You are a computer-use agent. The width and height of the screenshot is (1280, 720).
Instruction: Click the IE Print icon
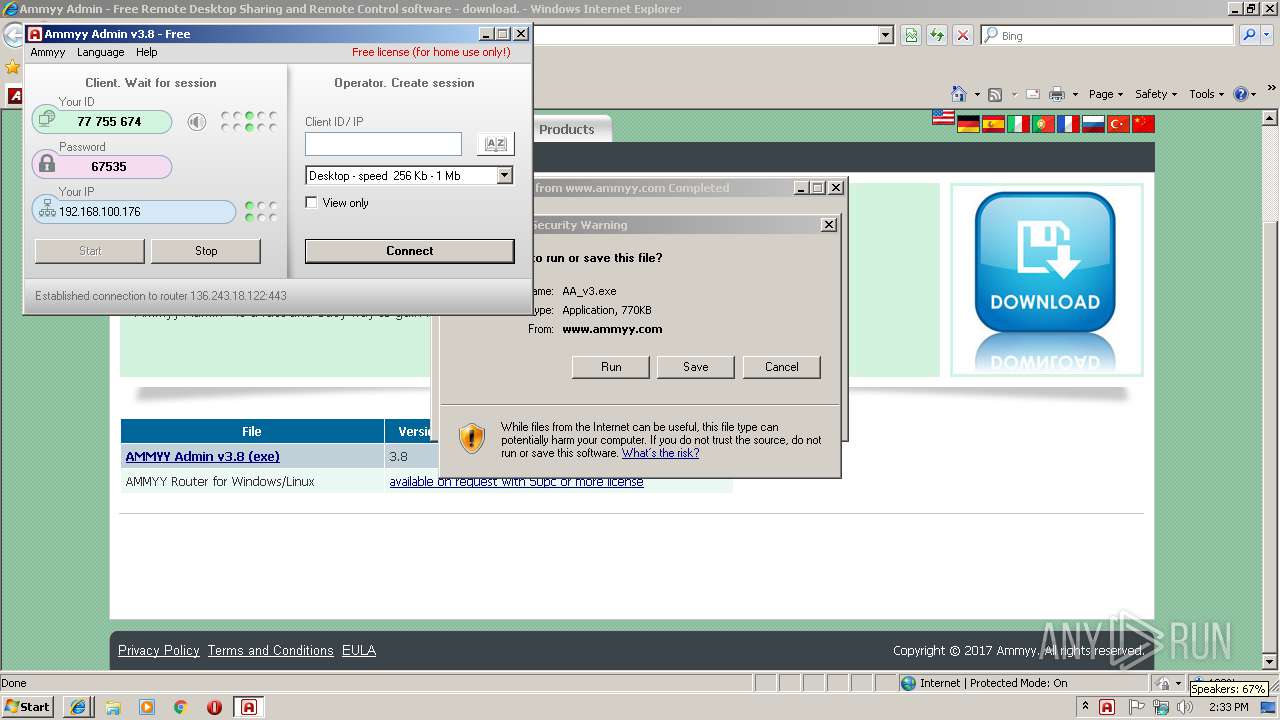tap(1057, 94)
